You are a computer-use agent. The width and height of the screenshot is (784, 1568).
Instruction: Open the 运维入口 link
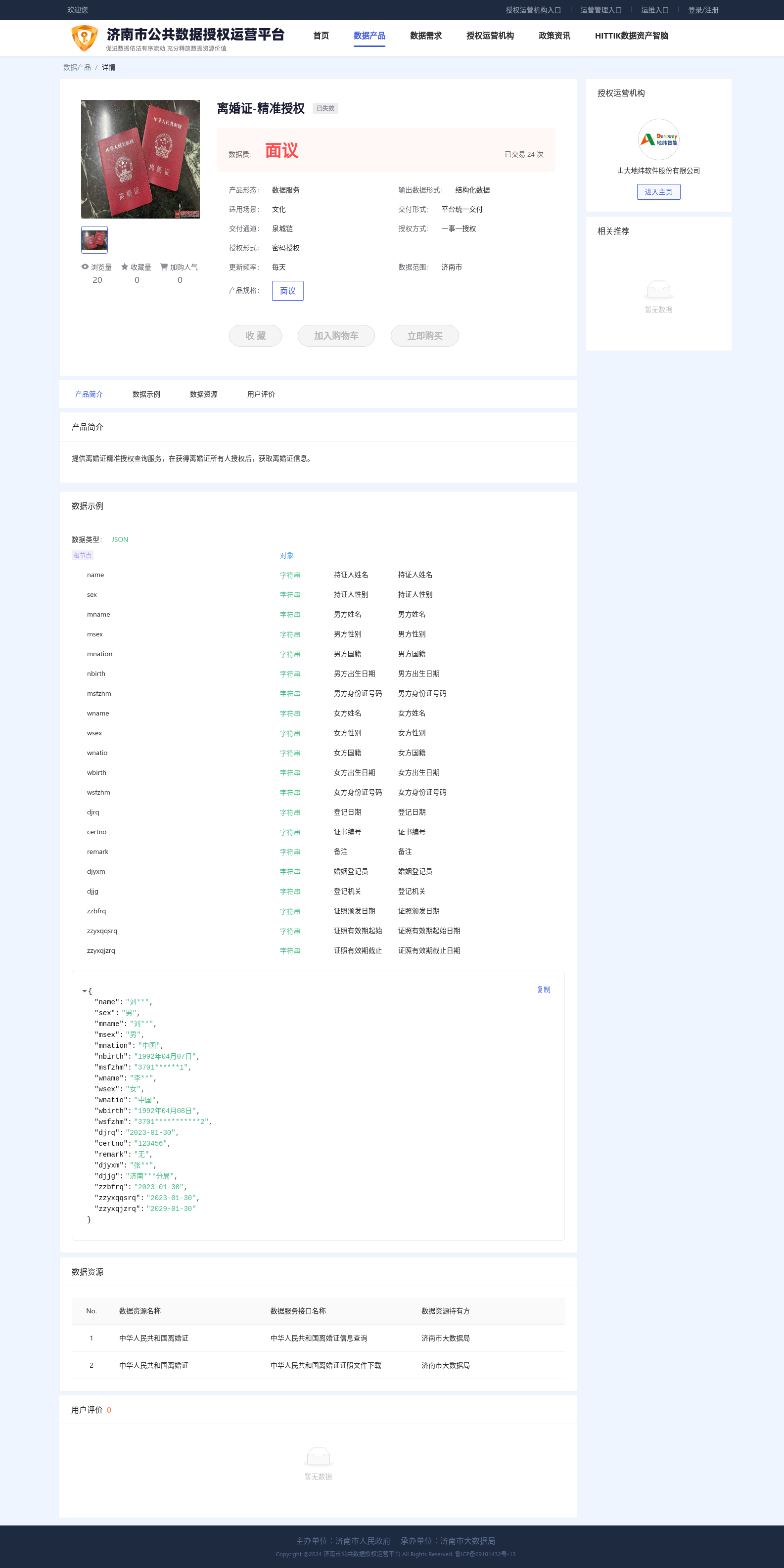[x=654, y=10]
